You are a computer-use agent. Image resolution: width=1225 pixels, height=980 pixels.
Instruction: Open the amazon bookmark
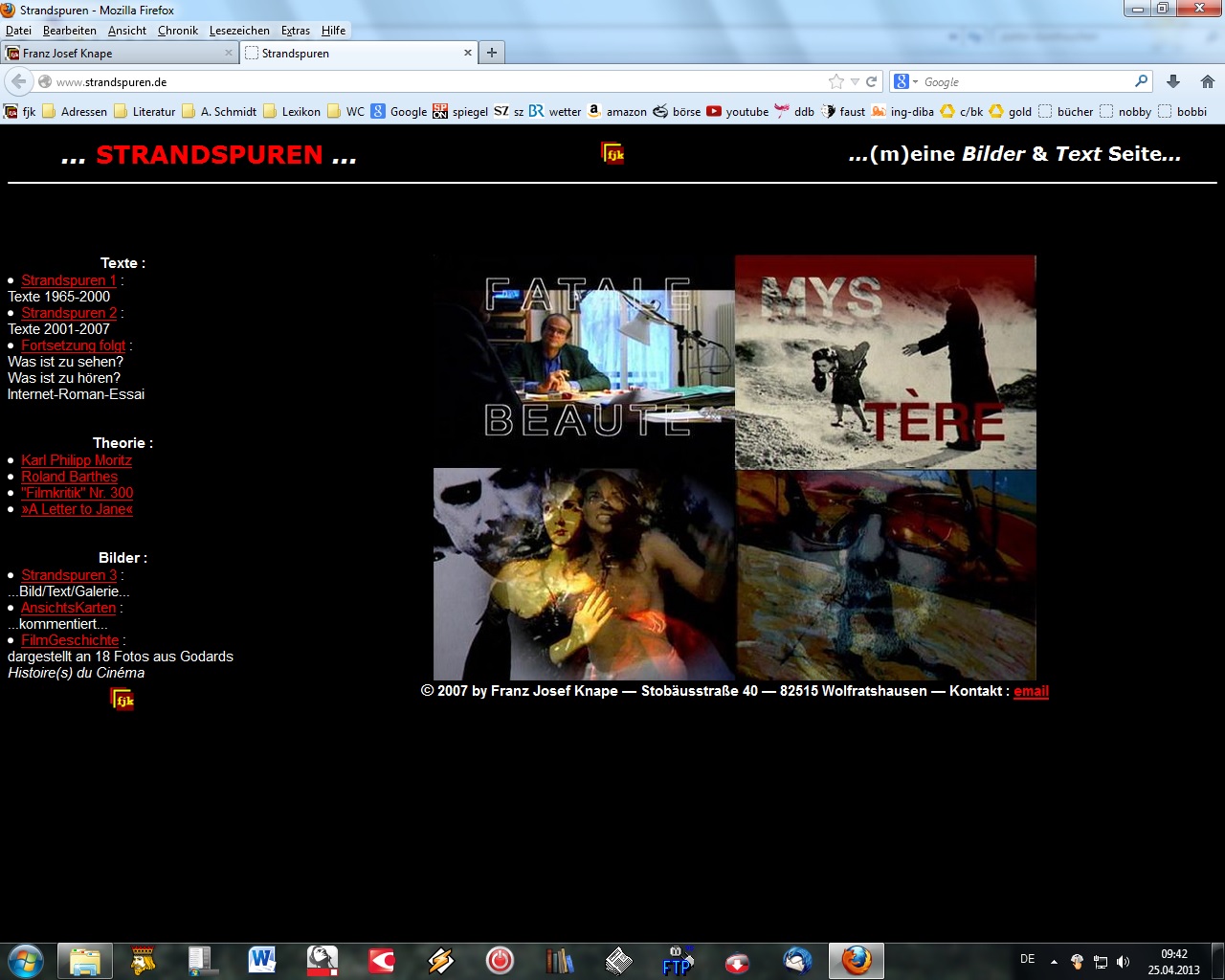(x=617, y=111)
